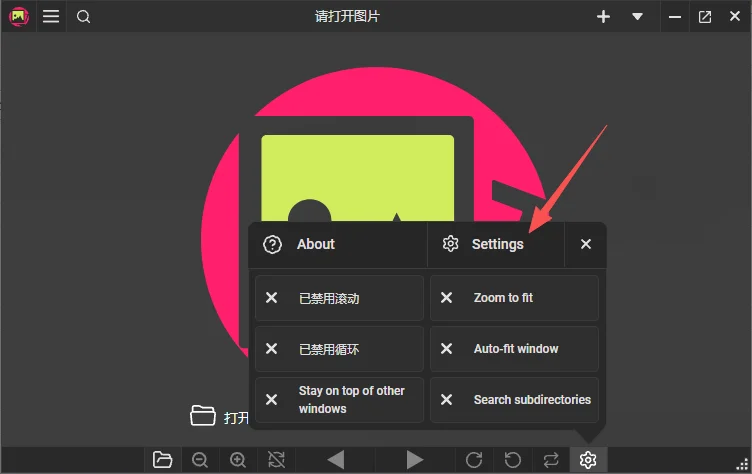Minimize the viewer window
The height and width of the screenshot is (474, 752).
click(675, 17)
